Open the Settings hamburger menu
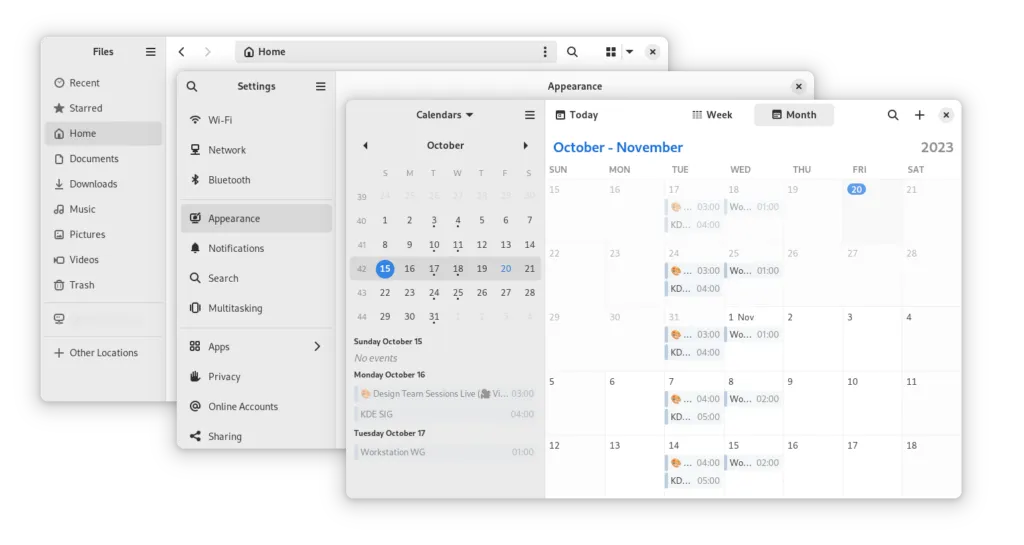1024x545 pixels. (320, 87)
